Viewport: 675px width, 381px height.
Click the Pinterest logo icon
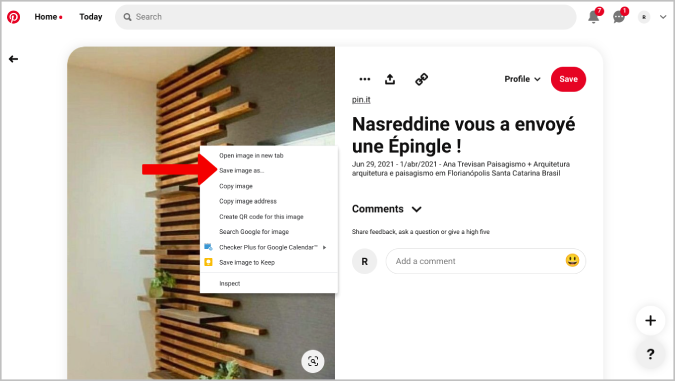click(x=13, y=17)
